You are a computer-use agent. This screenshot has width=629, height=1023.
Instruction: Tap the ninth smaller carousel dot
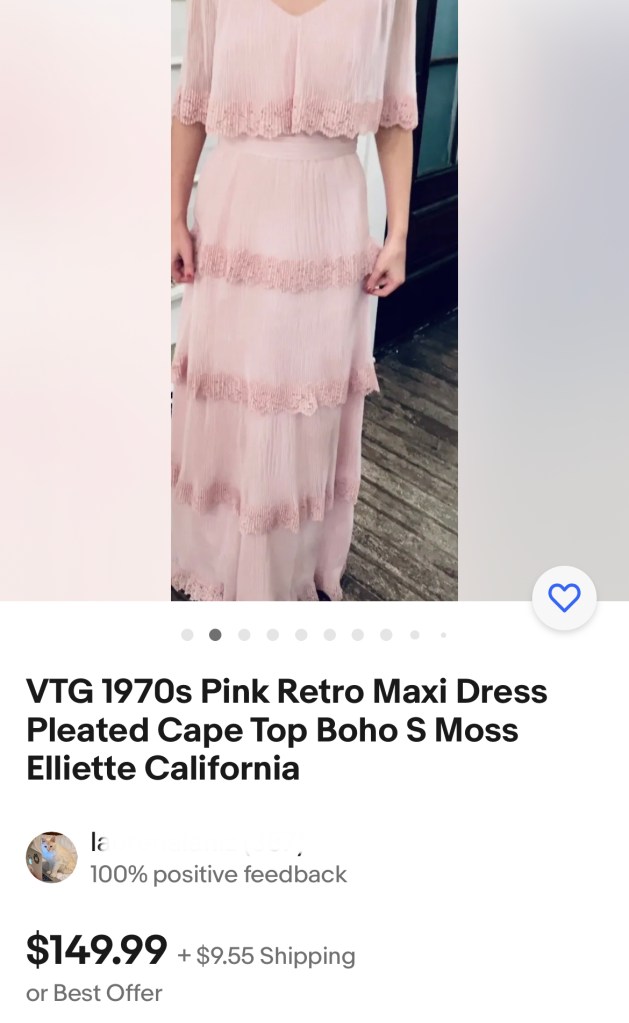[x=414, y=635]
